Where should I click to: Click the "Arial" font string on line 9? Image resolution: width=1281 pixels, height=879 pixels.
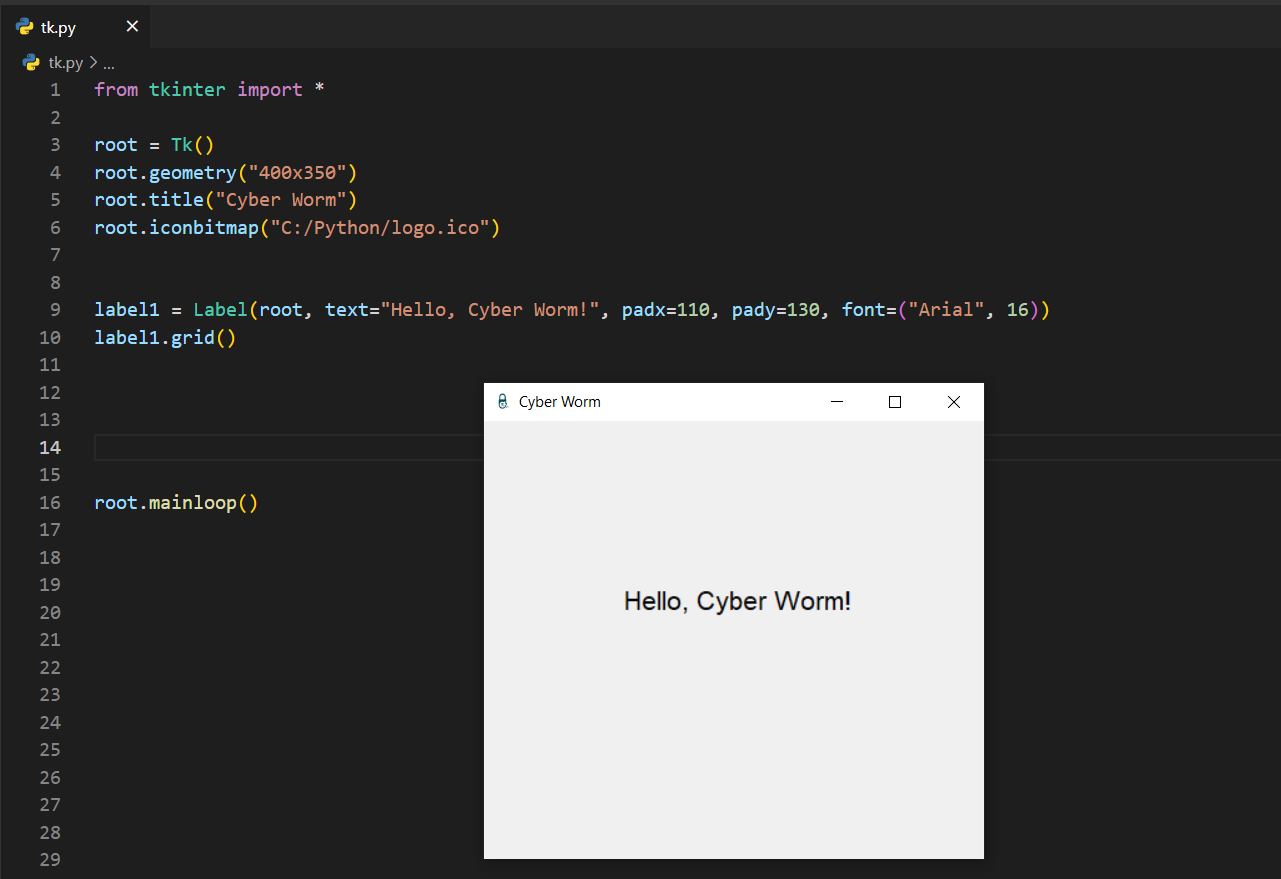pos(940,310)
